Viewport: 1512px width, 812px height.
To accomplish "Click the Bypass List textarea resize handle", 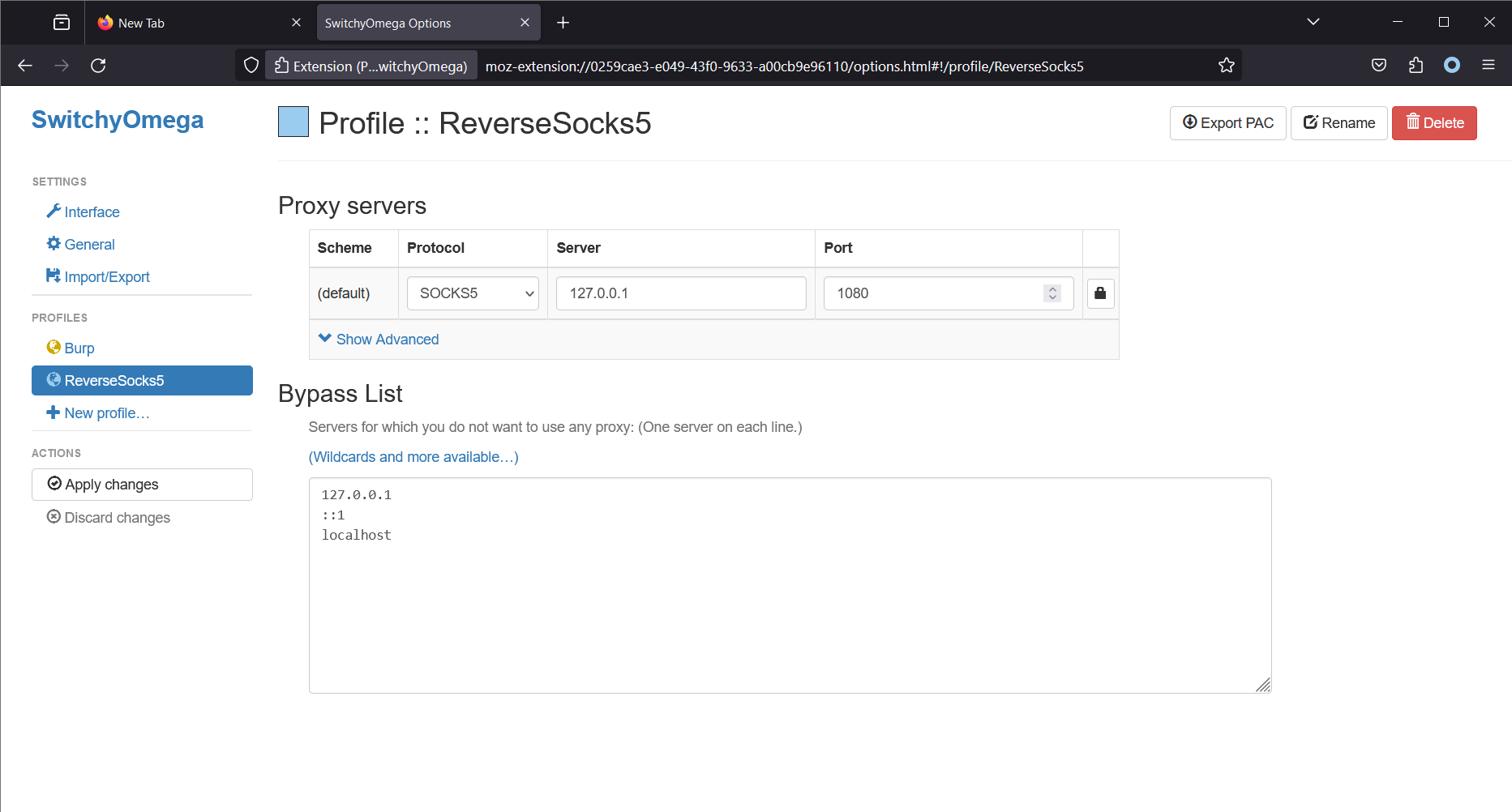I will pyautogui.click(x=1263, y=685).
